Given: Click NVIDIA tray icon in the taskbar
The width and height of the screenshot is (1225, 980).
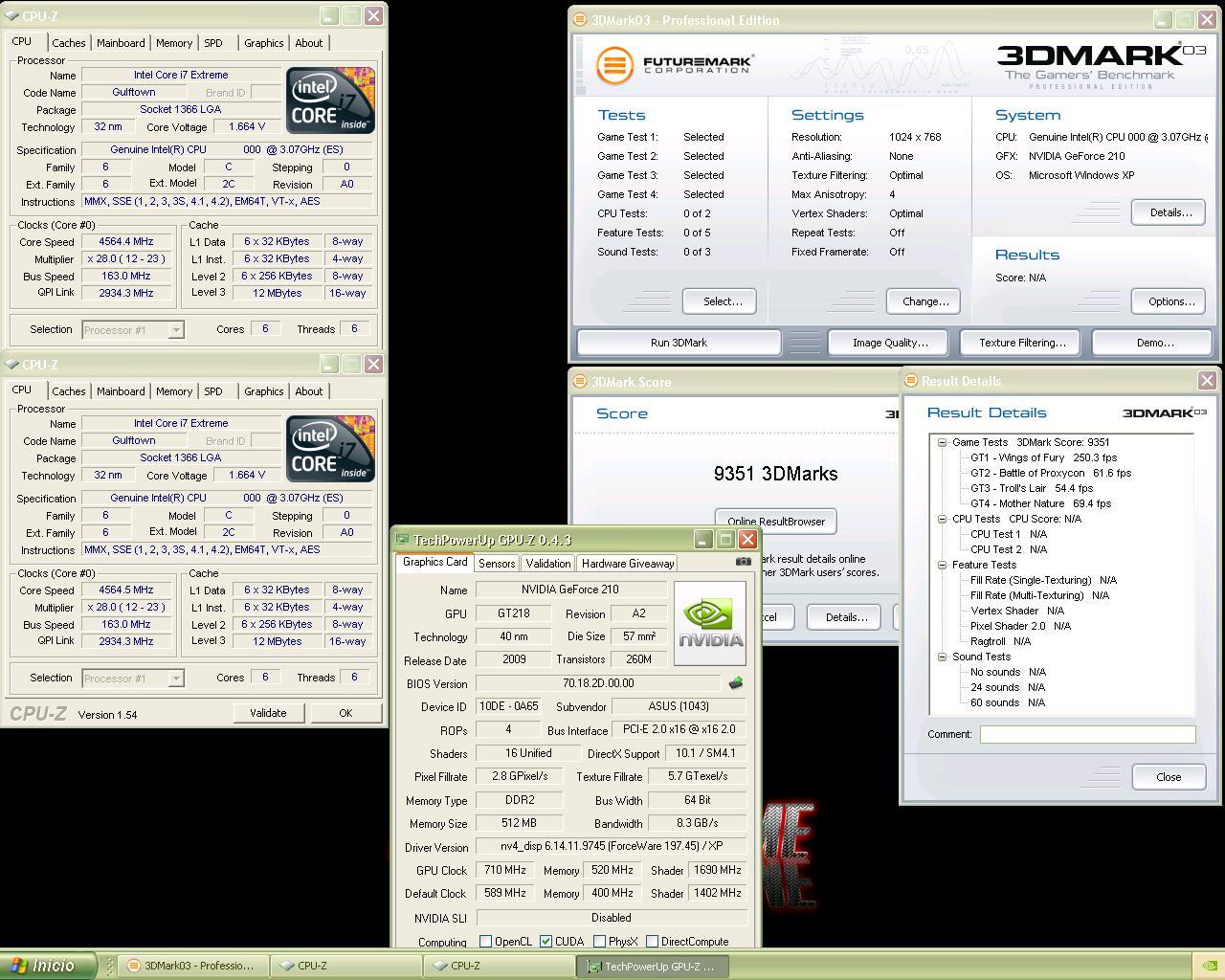Looking at the screenshot, I should coord(1209,966).
